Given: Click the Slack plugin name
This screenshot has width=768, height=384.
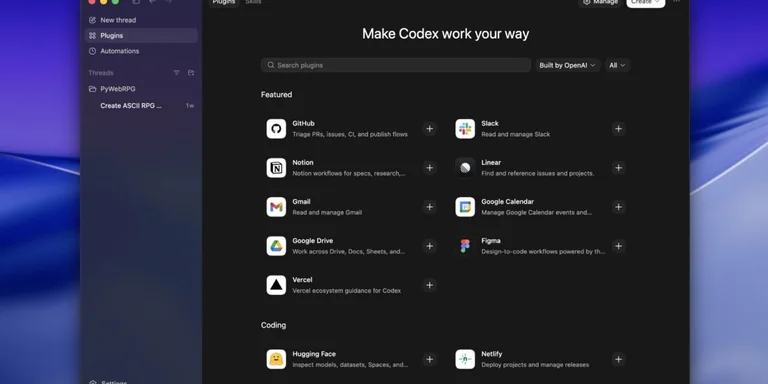Looking at the screenshot, I should click(x=490, y=123).
